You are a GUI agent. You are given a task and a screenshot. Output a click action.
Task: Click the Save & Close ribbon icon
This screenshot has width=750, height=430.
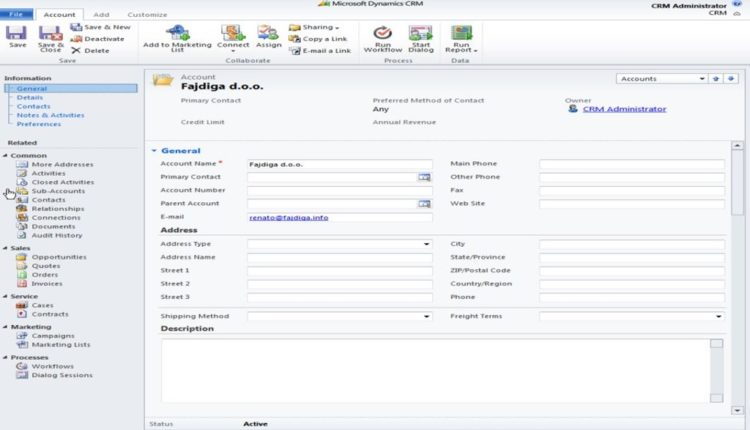[50, 35]
